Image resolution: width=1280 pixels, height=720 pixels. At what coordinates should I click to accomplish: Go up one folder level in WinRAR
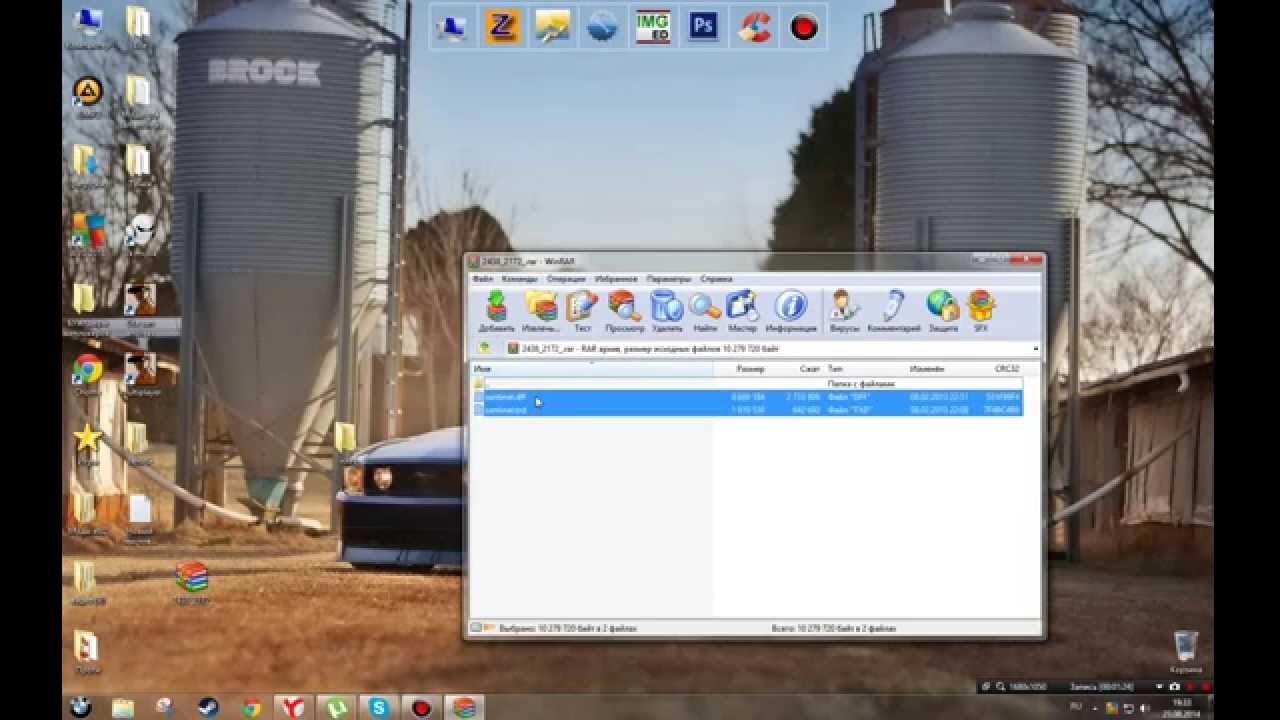pyautogui.click(x=485, y=348)
